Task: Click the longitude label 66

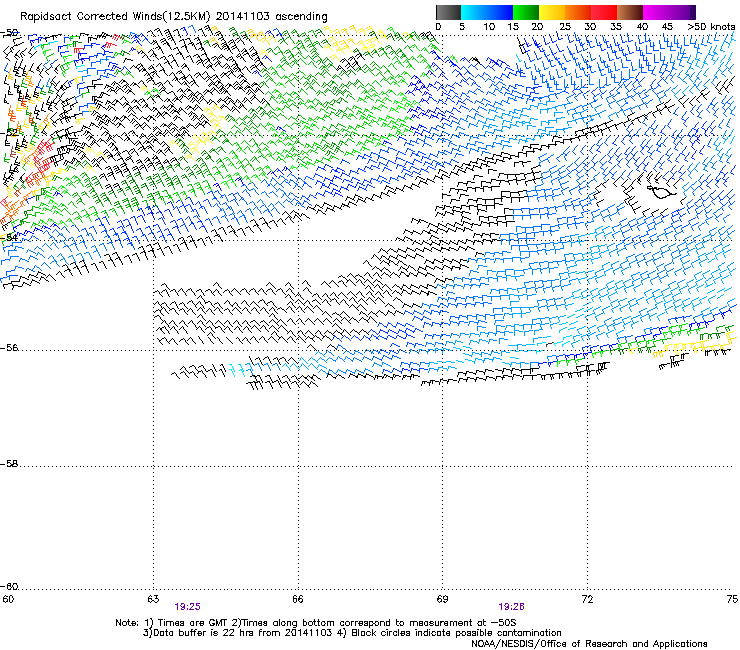Action: pyautogui.click(x=298, y=599)
